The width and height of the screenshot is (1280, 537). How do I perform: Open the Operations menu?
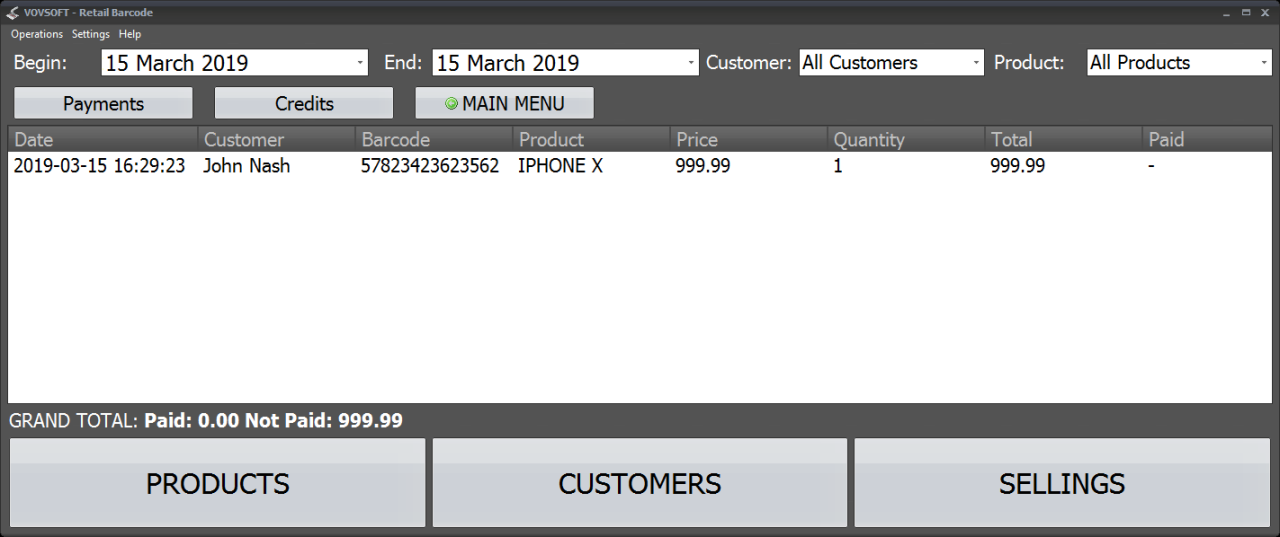(x=37, y=34)
